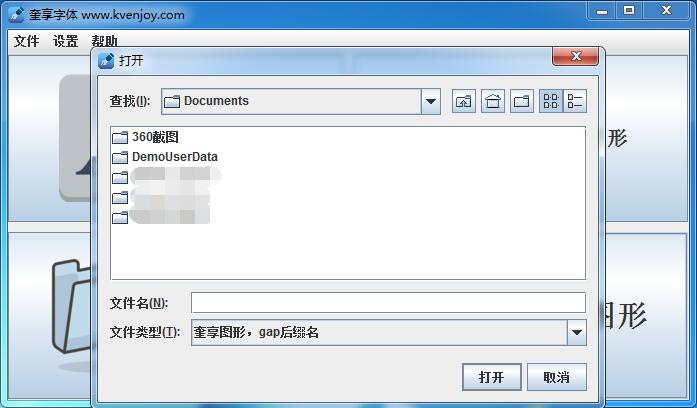Viewport: 697px width, 408px height.
Task: Switch to list view icon
Action: 551,101
